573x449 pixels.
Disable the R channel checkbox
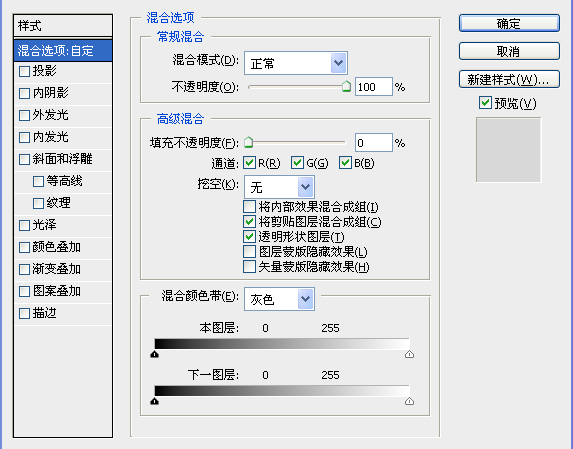coord(249,163)
